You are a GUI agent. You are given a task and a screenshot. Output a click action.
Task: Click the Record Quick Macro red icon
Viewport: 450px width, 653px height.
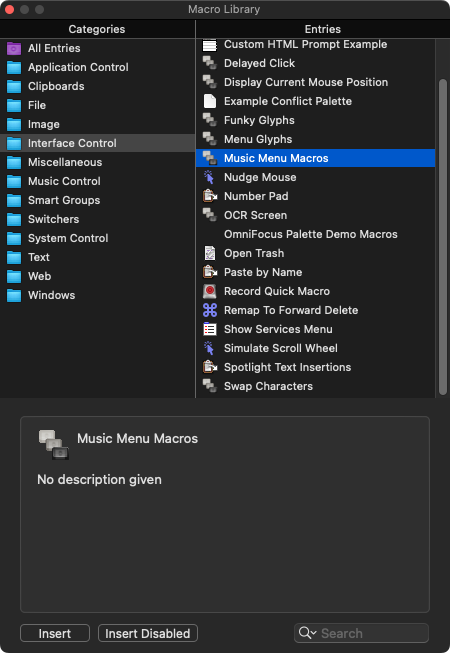(209, 292)
